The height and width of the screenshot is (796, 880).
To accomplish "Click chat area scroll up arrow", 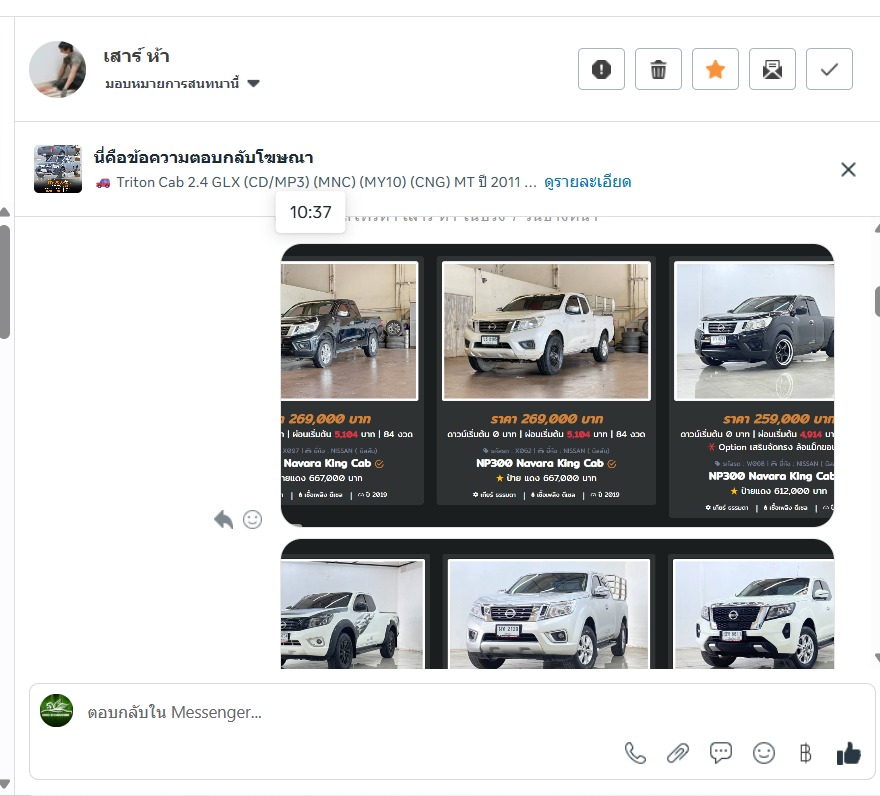I will coord(877,228).
